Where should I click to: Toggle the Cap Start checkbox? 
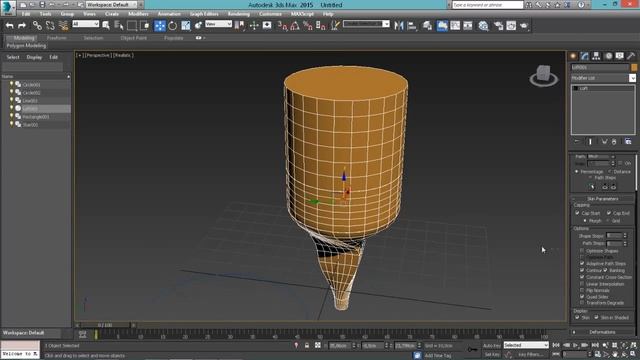click(x=578, y=213)
